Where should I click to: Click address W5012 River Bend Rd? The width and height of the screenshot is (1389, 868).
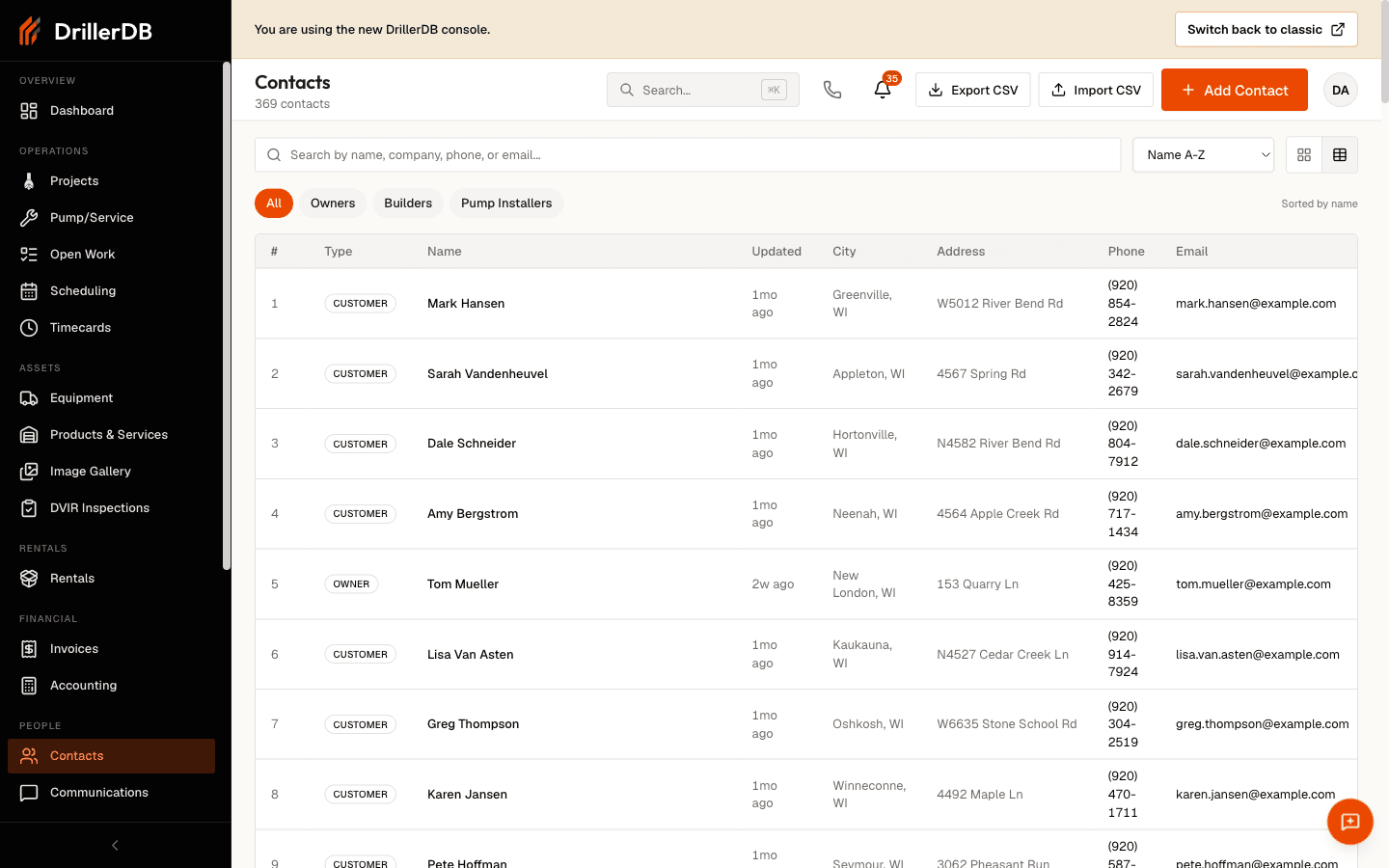[999, 303]
